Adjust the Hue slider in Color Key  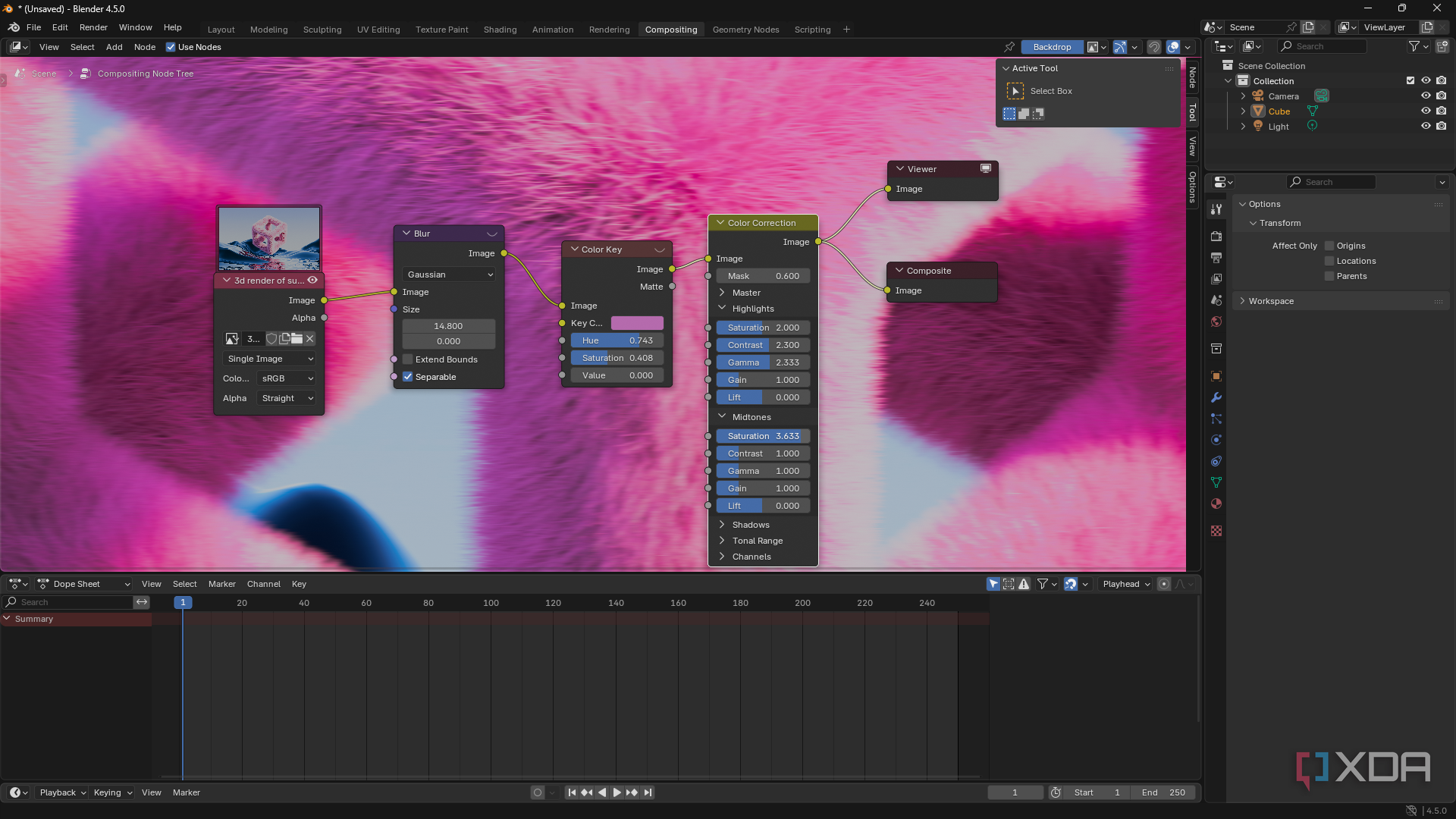617,340
